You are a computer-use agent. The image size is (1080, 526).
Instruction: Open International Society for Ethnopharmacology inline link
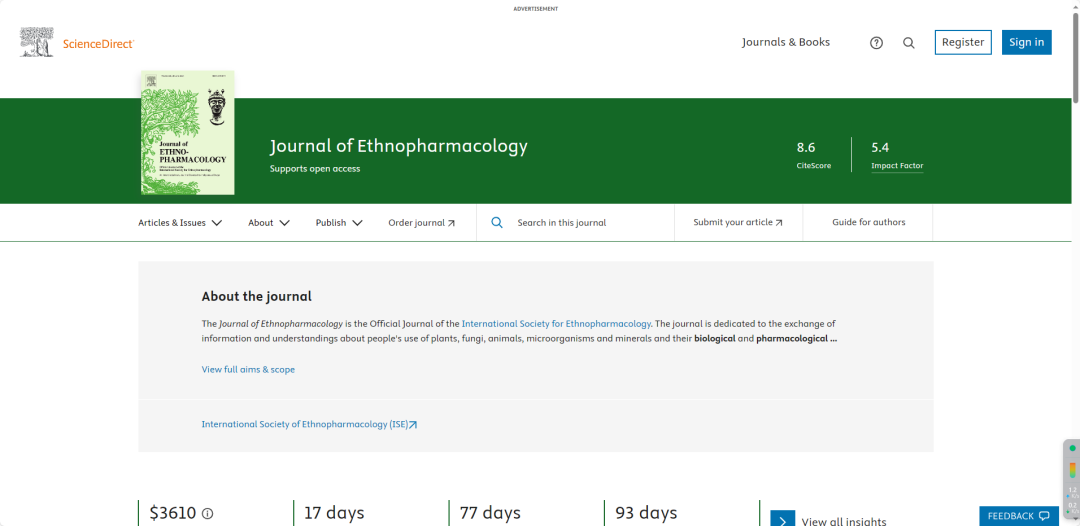pos(556,323)
